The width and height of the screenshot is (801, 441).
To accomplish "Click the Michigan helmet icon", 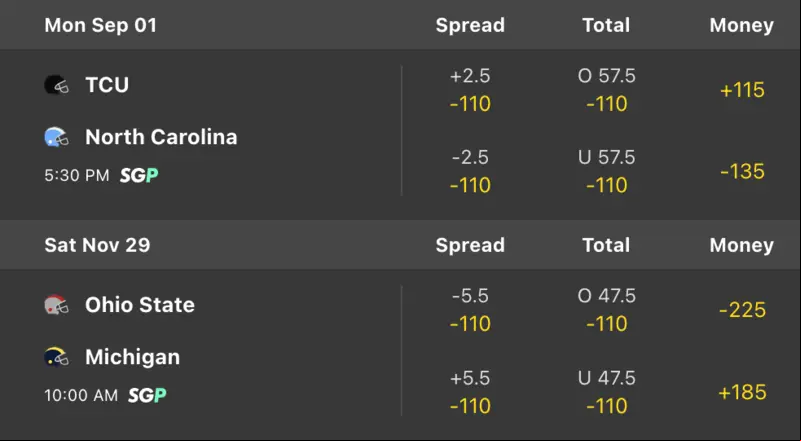I will tap(56, 357).
